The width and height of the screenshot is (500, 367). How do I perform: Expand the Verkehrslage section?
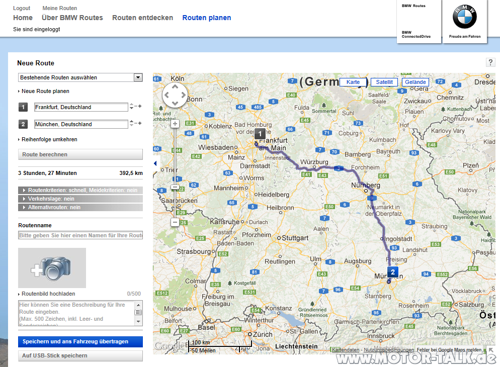click(80, 199)
